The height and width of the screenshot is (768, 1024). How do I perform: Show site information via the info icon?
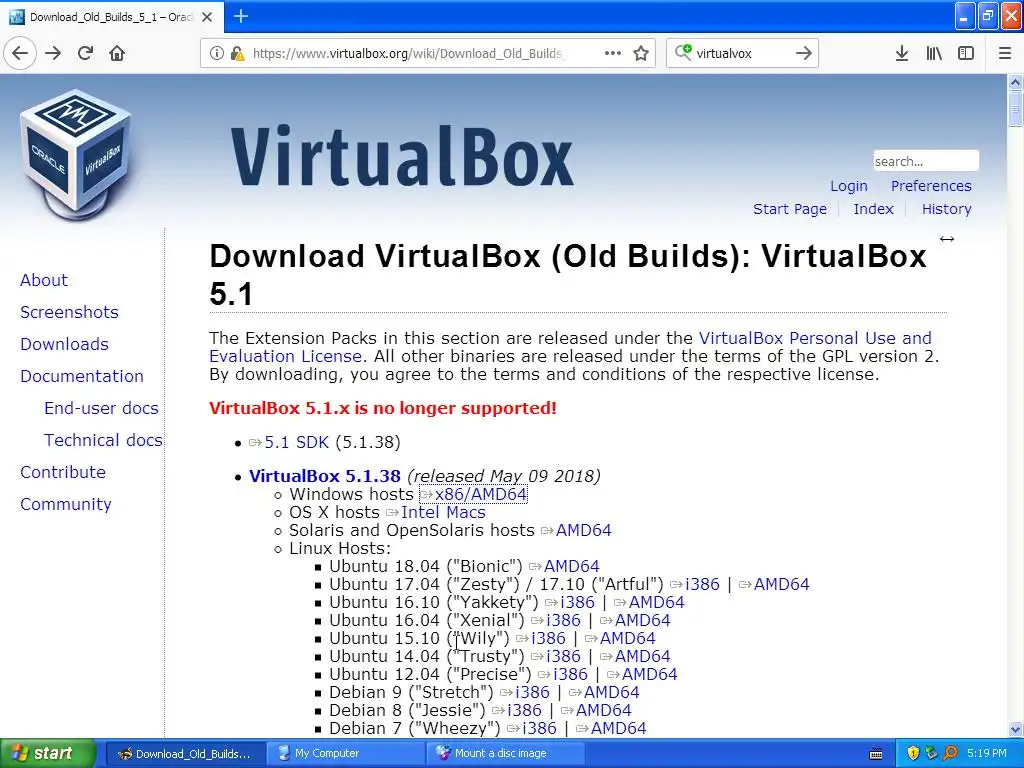pos(216,53)
